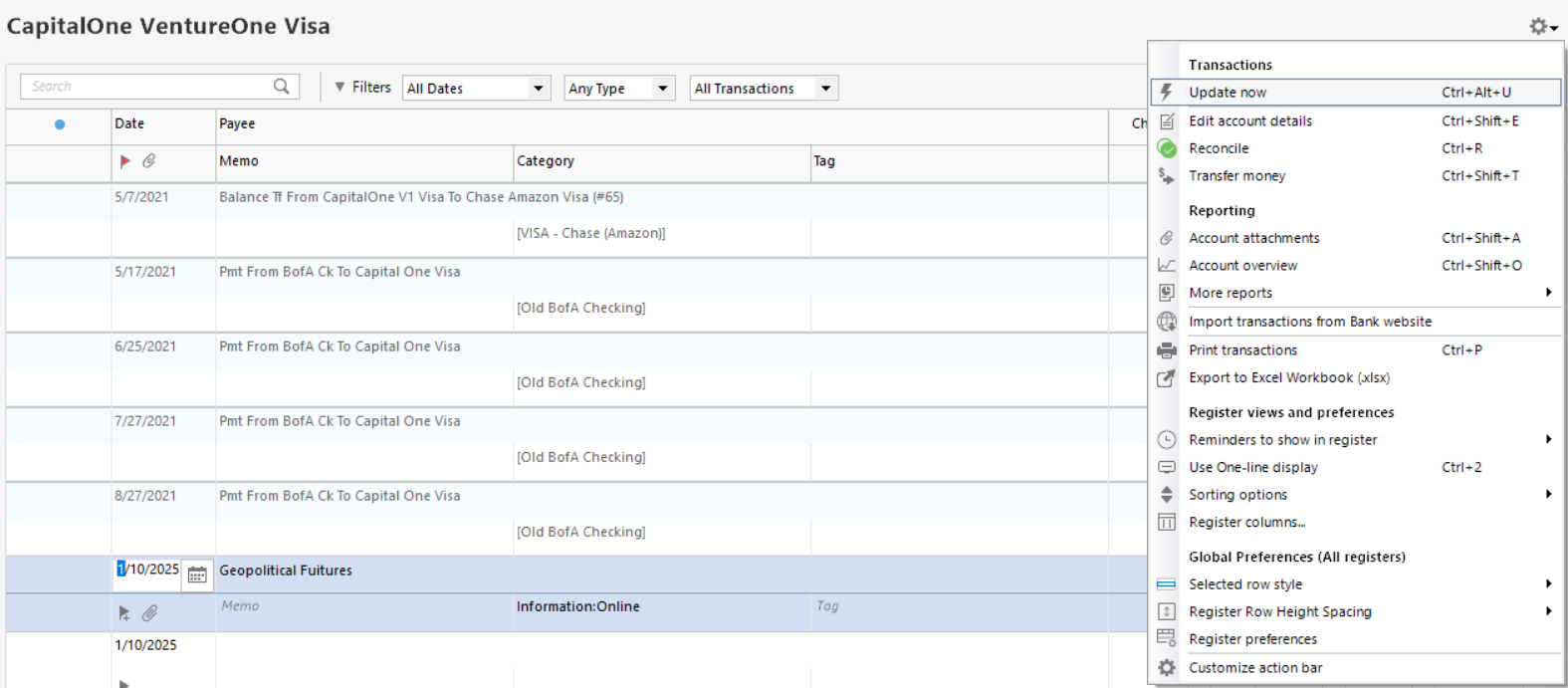Choose Export to Excel Workbook (xlsx)
The height and width of the screenshot is (688, 1568).
click(1356, 378)
